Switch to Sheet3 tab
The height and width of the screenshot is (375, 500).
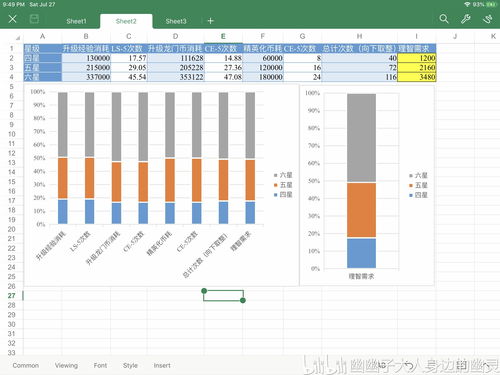click(176, 21)
